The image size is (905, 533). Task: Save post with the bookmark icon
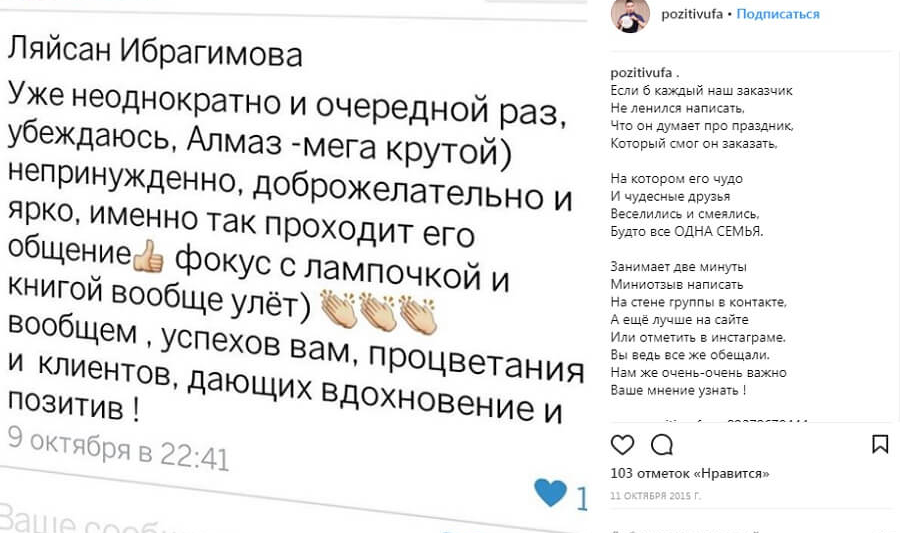pos(880,444)
